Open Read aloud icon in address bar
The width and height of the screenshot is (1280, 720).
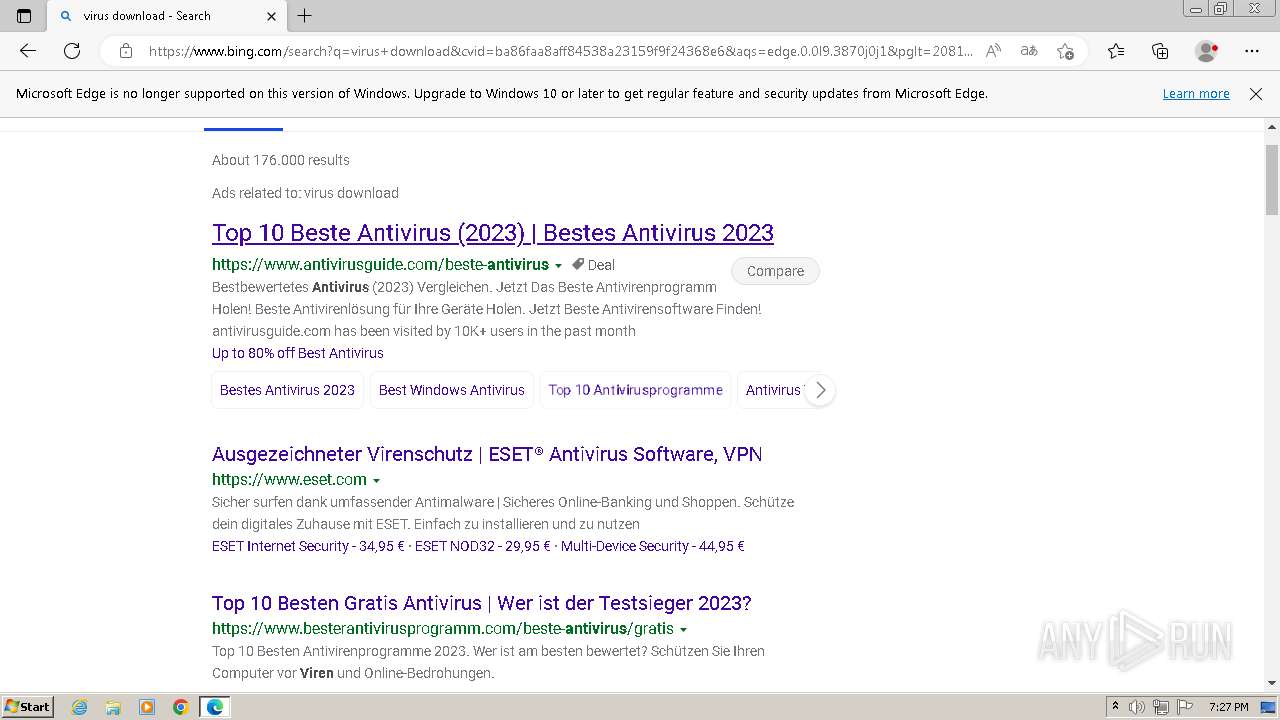point(993,51)
